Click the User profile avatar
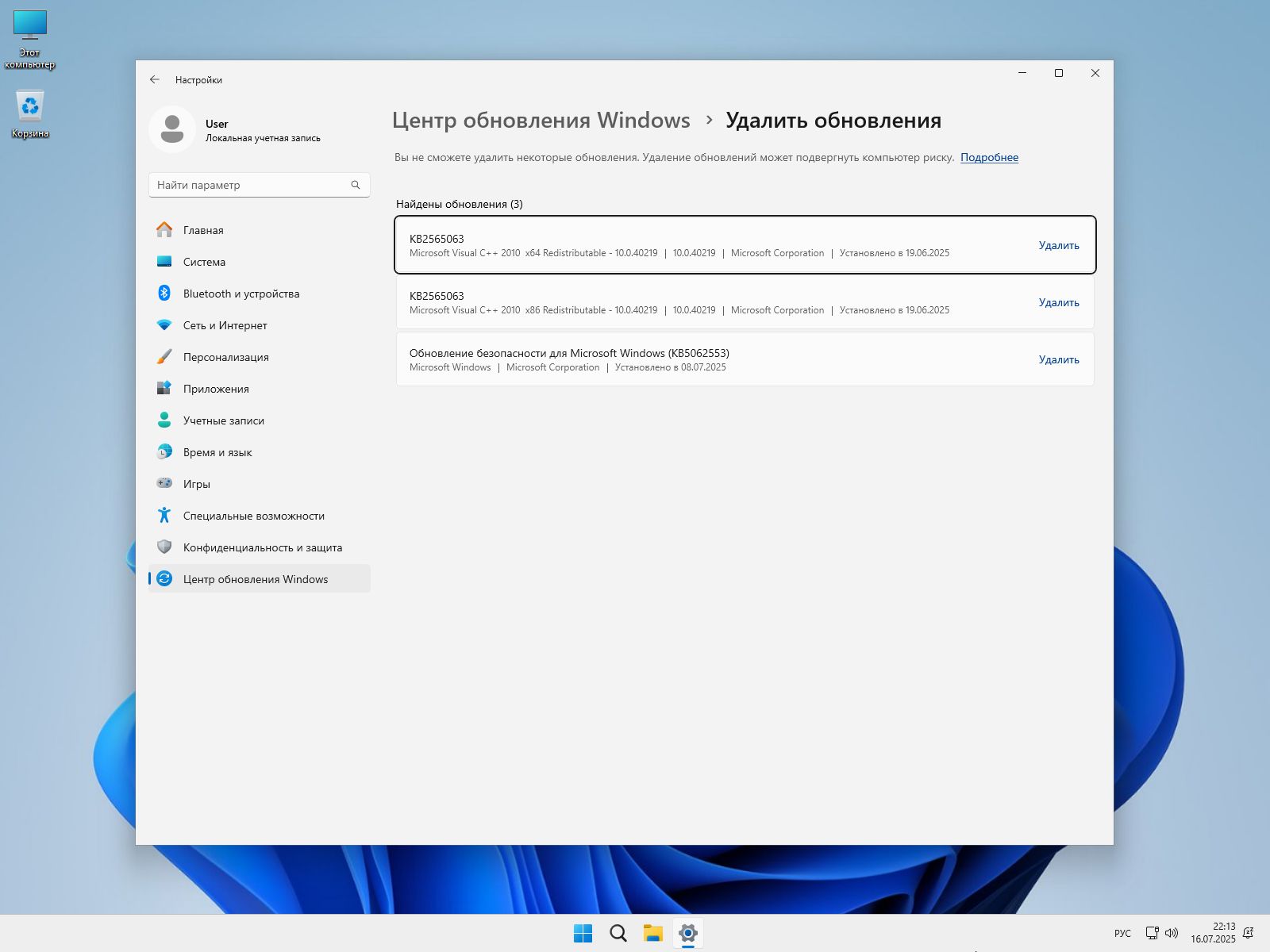 tap(172, 129)
